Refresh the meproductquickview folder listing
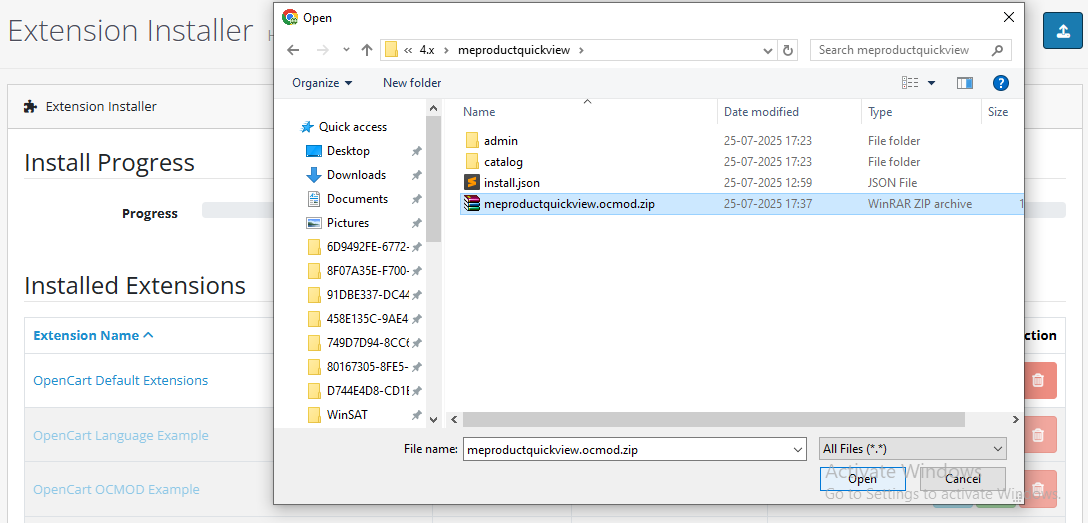 click(788, 50)
